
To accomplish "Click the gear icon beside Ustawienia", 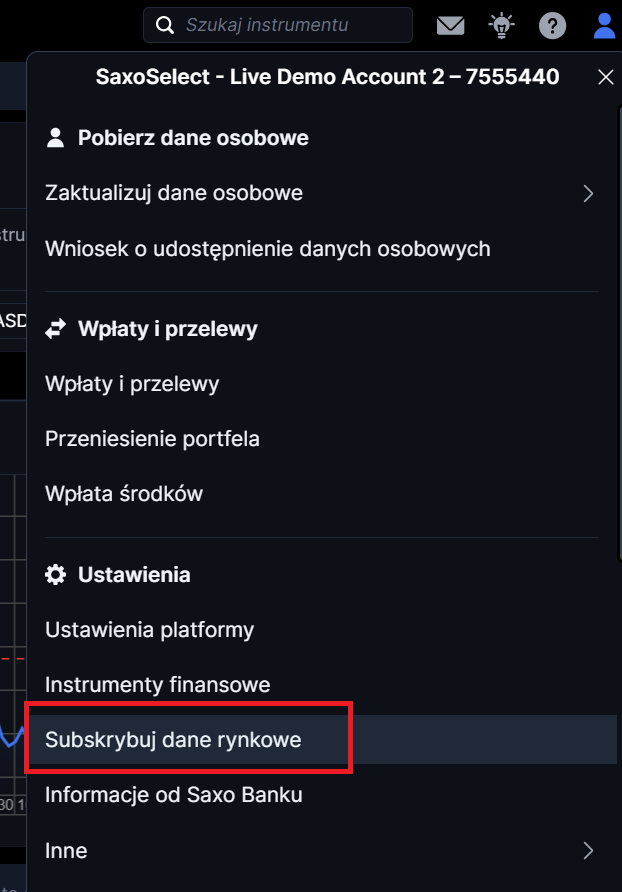I will (x=56, y=575).
